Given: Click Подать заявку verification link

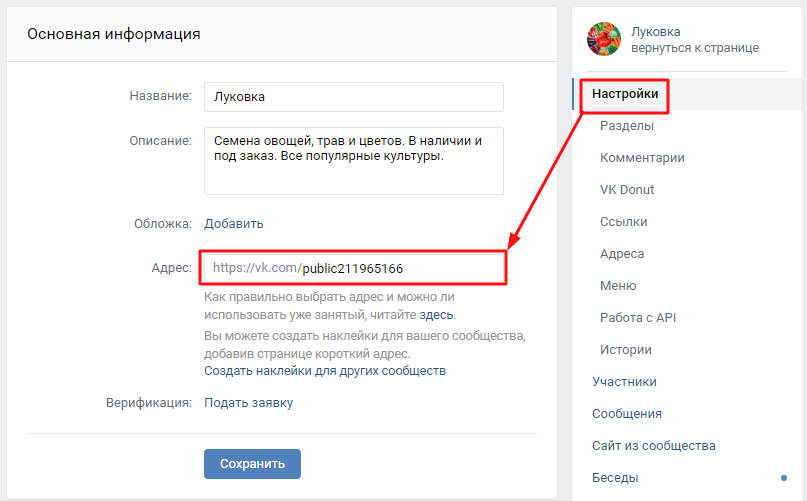Looking at the screenshot, I should point(249,403).
